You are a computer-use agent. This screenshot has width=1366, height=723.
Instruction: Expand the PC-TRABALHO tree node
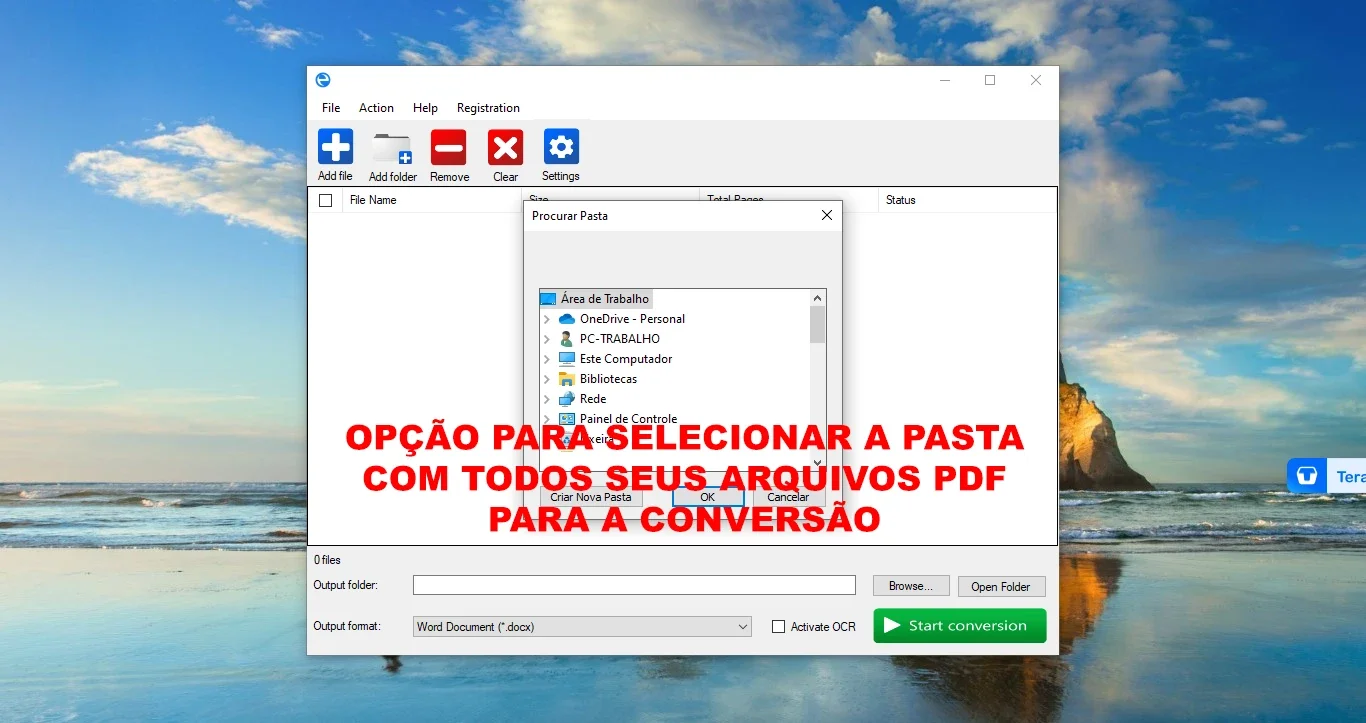(x=547, y=339)
